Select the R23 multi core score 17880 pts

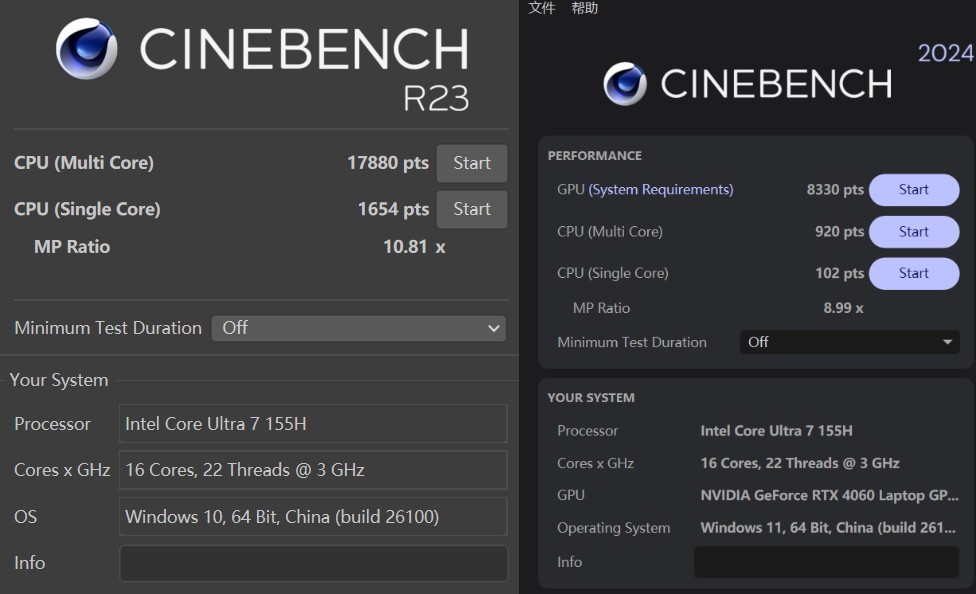[388, 163]
